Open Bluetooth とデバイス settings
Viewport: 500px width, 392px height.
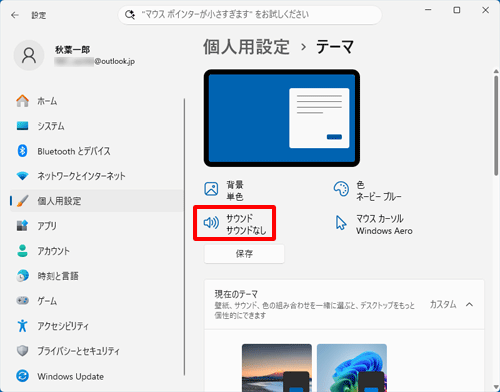tap(97, 151)
